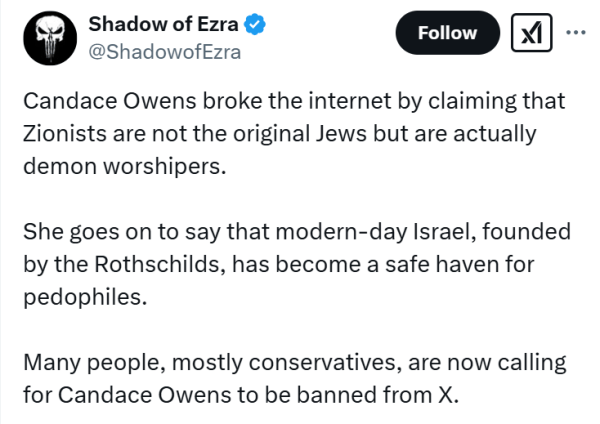Click the line starting "by the Rothschilds"
Image resolution: width=600 pixels, height=424 pixels.
(279, 265)
